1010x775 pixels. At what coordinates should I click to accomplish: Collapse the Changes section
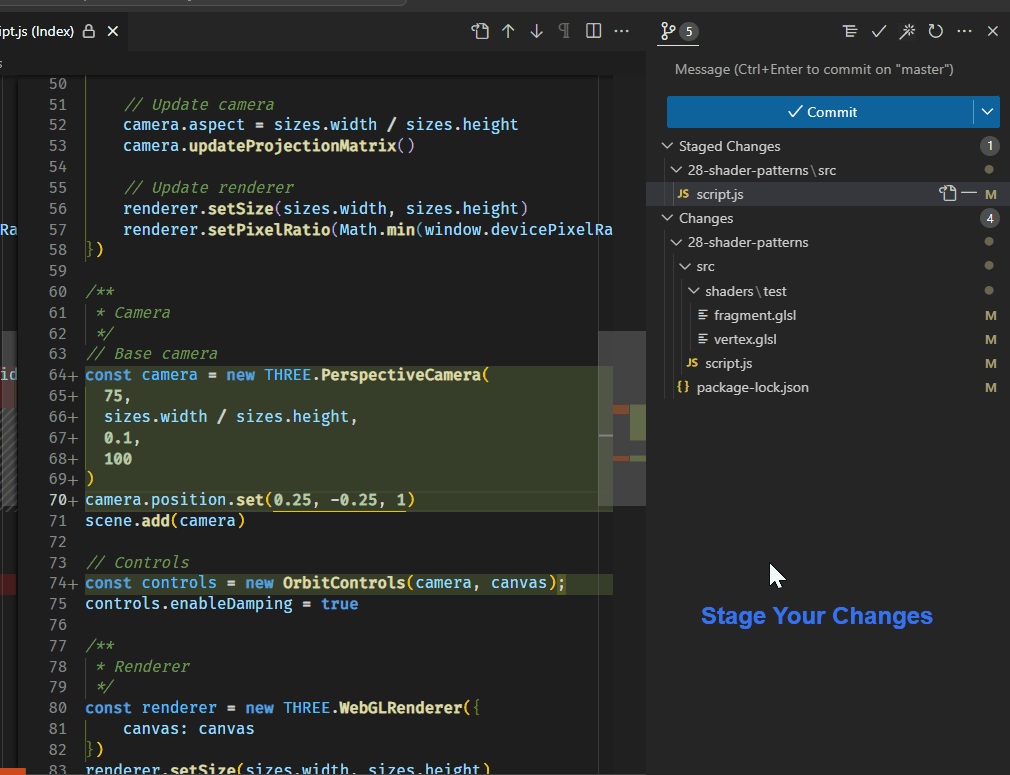(x=667, y=218)
